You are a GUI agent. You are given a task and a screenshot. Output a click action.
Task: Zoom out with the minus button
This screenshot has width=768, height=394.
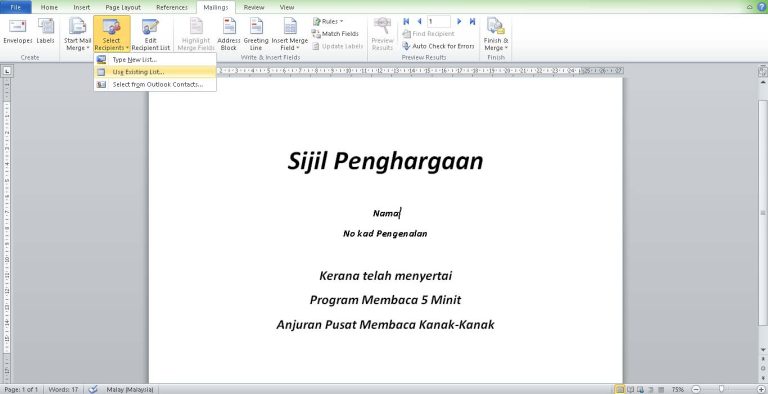[x=696, y=390]
